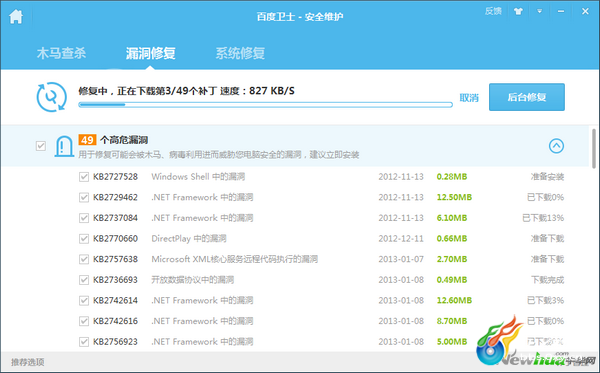Click the KB2727528 patch ID

click(x=115, y=177)
